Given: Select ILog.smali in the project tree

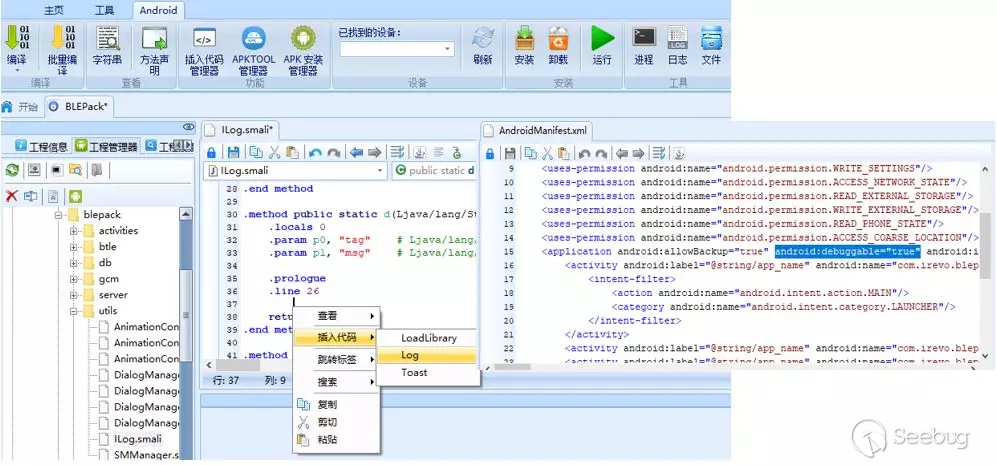Looking at the screenshot, I should 137,439.
